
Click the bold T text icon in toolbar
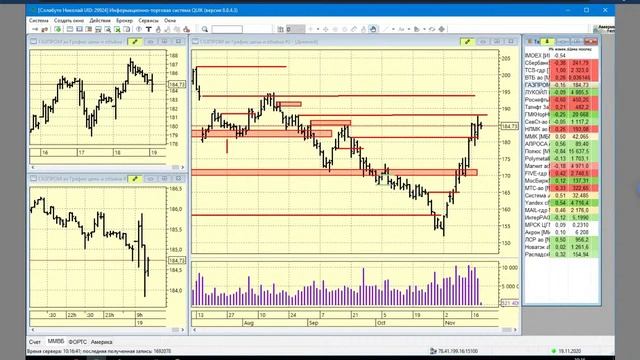[x=149, y=29]
